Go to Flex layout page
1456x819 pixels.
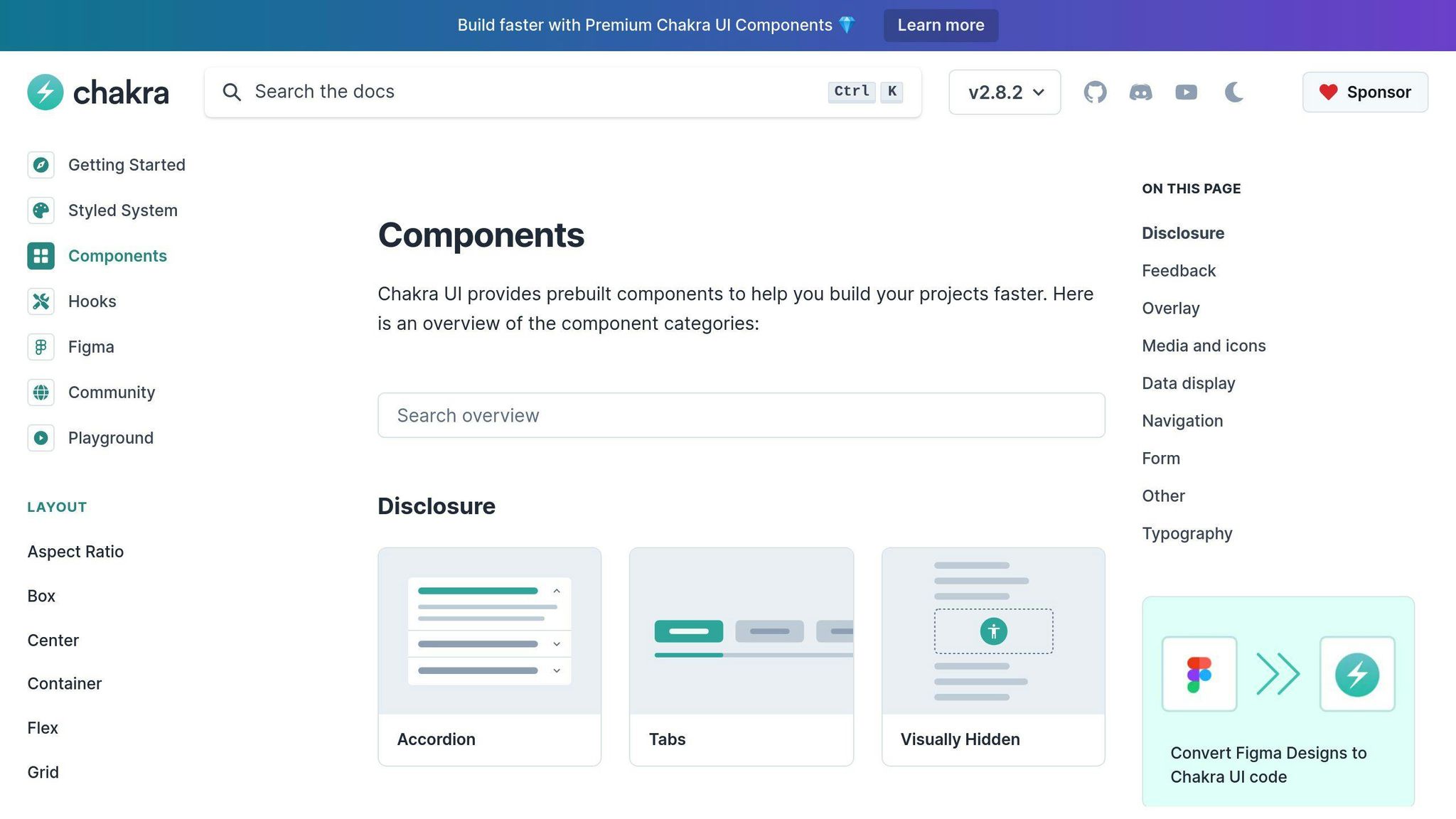43,728
